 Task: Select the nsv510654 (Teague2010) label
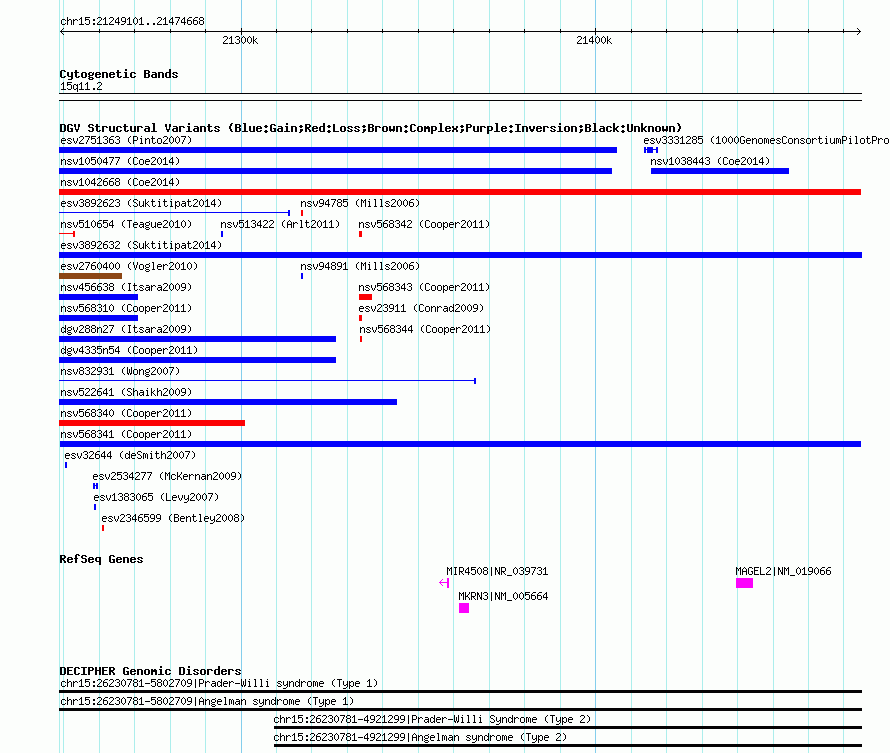[x=126, y=224]
